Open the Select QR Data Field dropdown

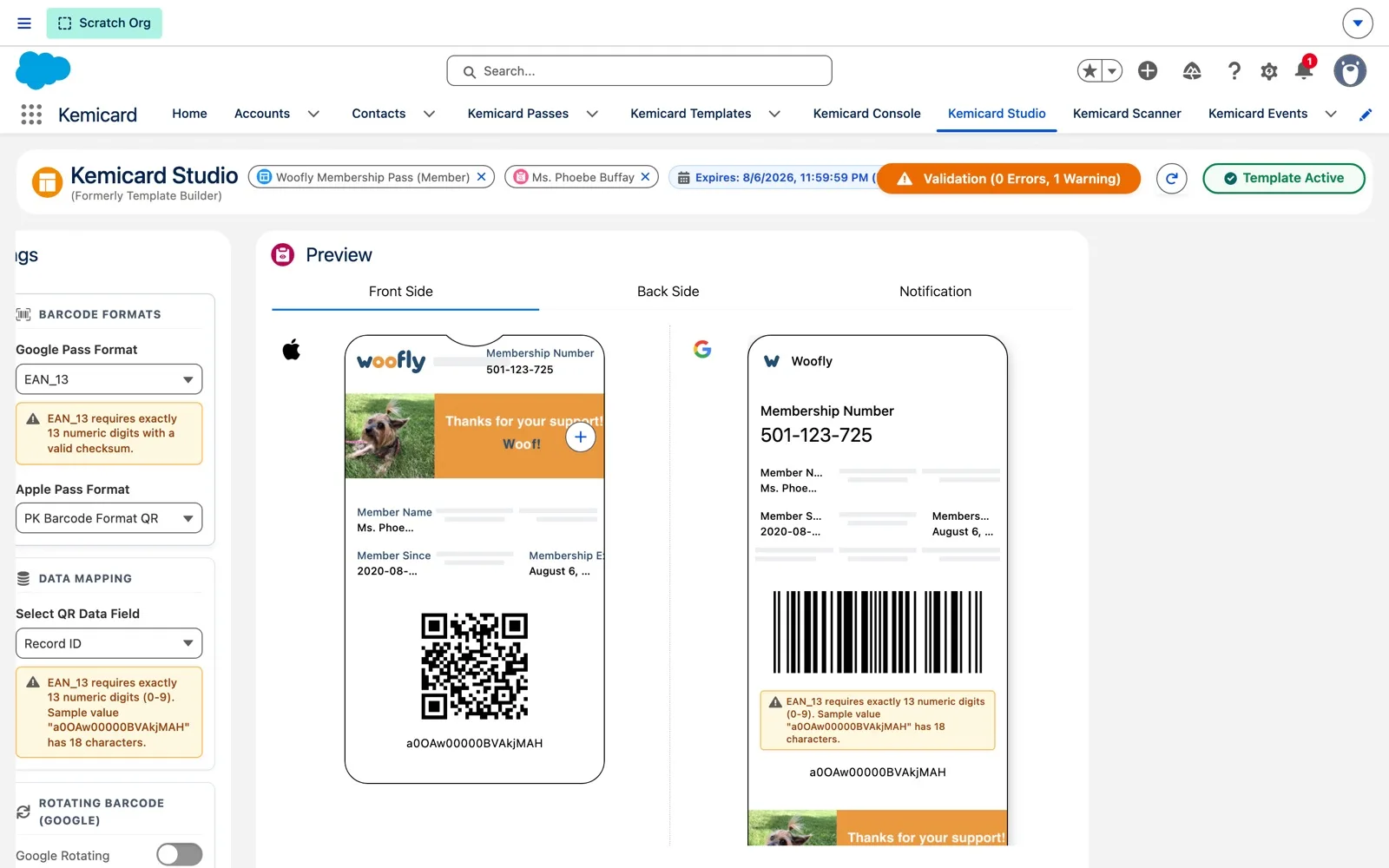pyautogui.click(x=109, y=643)
